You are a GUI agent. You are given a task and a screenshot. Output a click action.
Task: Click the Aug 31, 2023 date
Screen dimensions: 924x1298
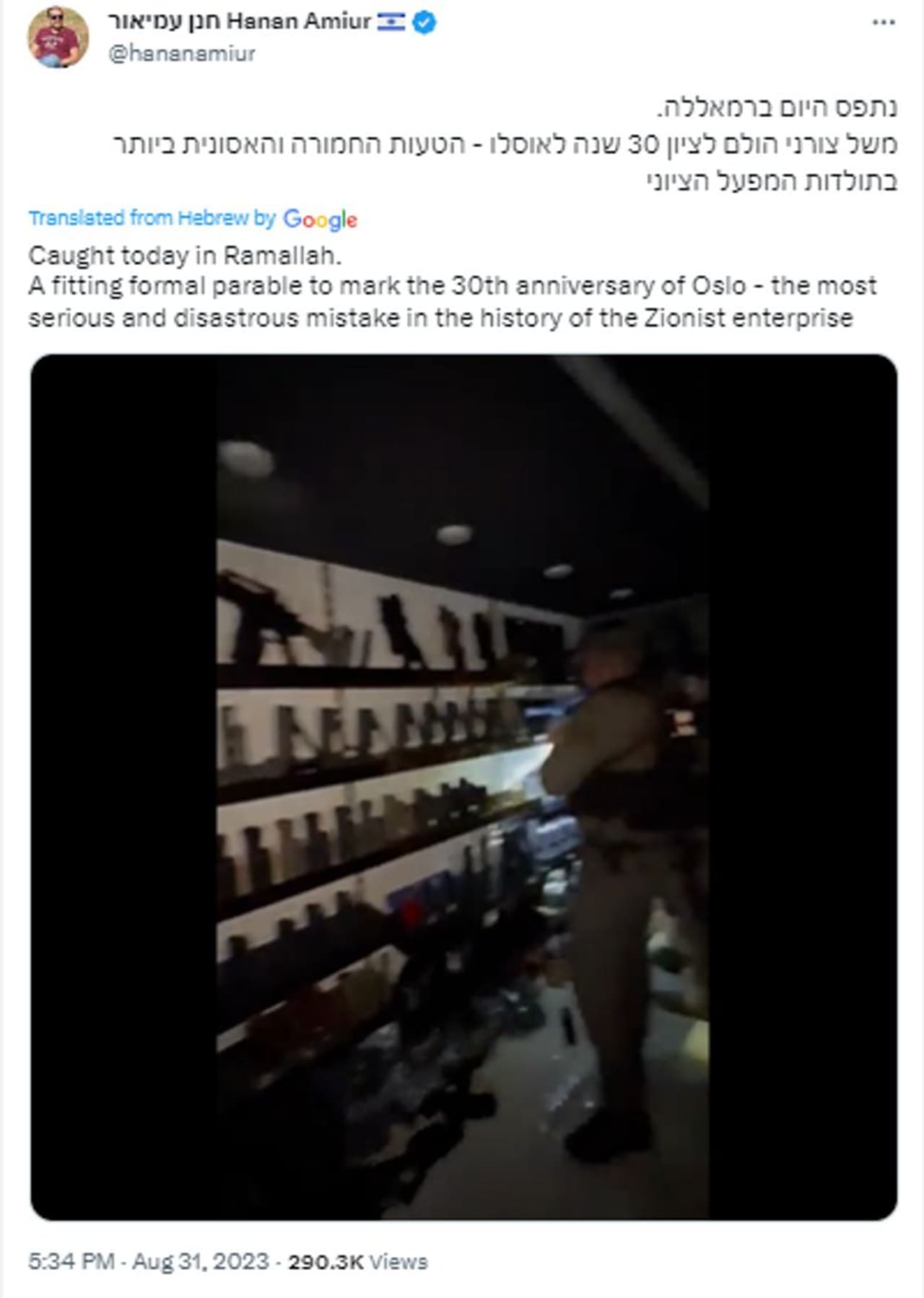[201, 1261]
